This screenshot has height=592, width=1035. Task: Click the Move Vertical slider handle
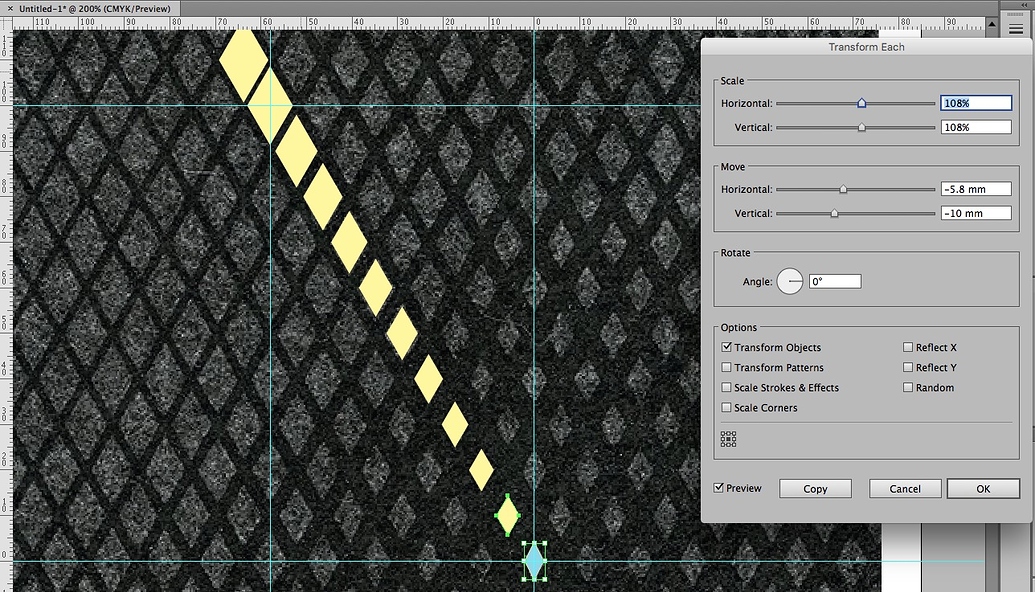click(x=835, y=213)
